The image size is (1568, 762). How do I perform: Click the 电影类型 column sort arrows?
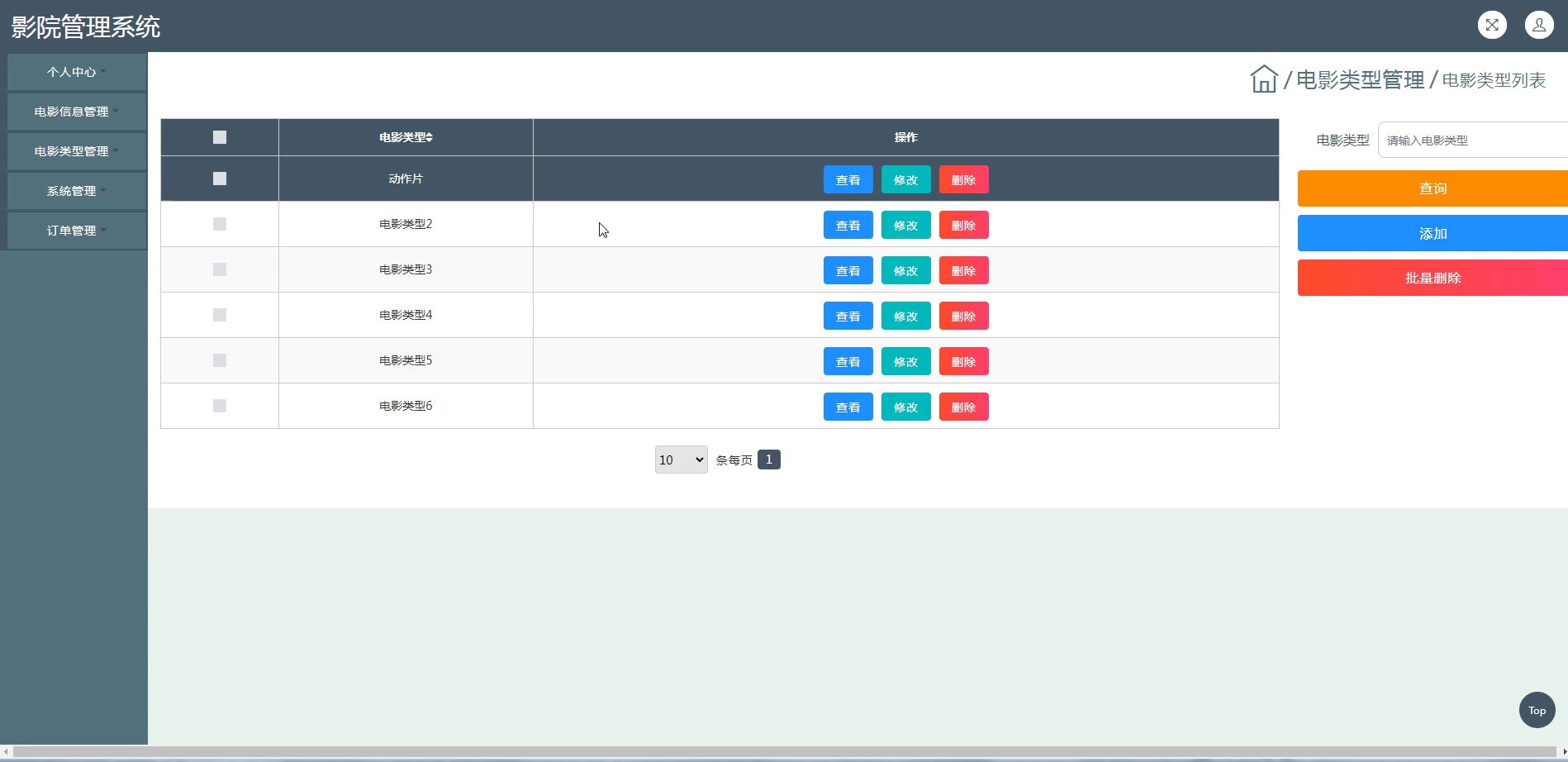coord(430,137)
